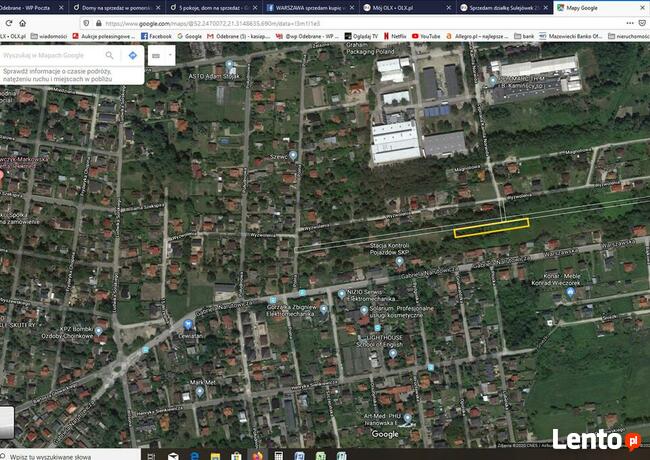Image resolution: width=650 pixels, height=460 pixels.
Task: Click the 'KPZ Bombki' map pin
Action: point(98,331)
